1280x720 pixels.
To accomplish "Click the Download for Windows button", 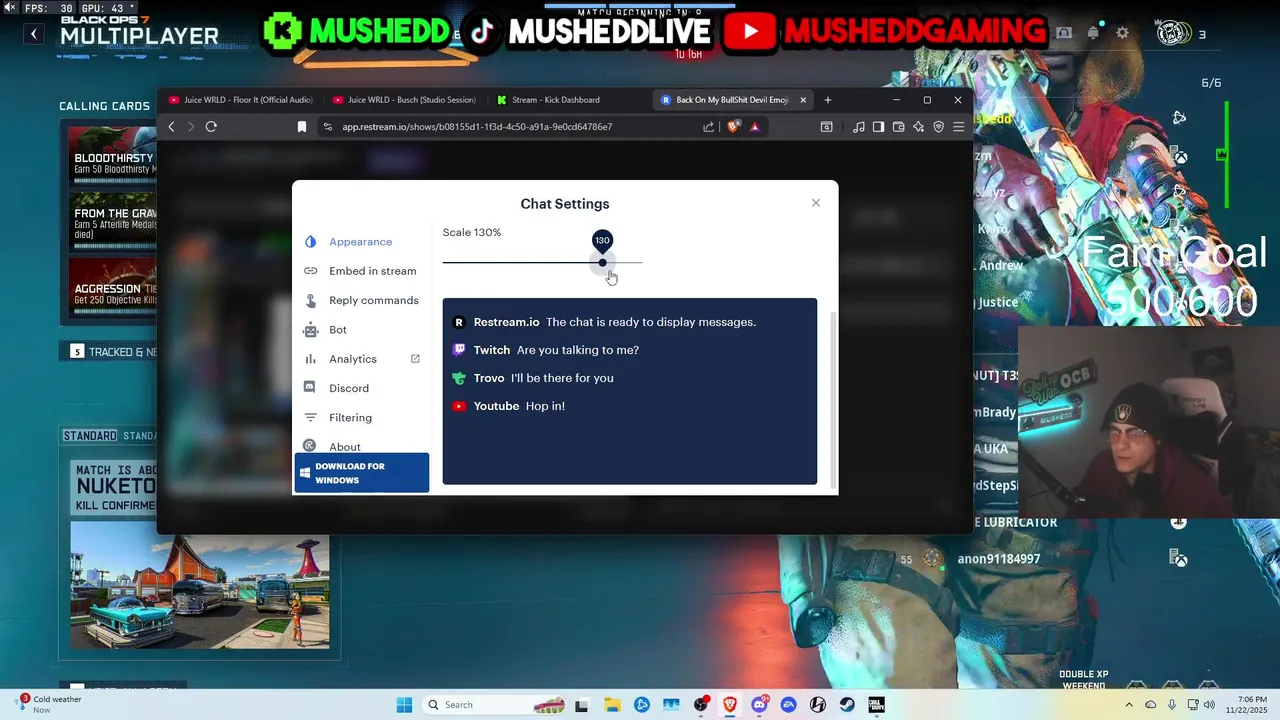I will click(x=362, y=473).
